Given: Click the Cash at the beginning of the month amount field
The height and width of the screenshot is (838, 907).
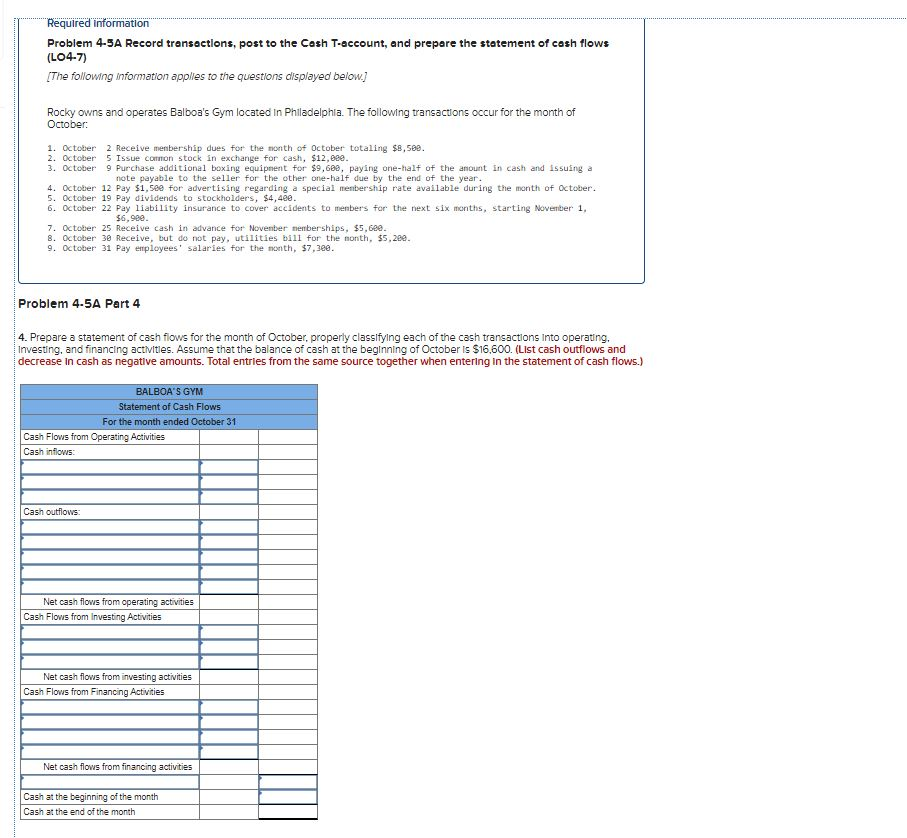Looking at the screenshot, I should point(290,797).
